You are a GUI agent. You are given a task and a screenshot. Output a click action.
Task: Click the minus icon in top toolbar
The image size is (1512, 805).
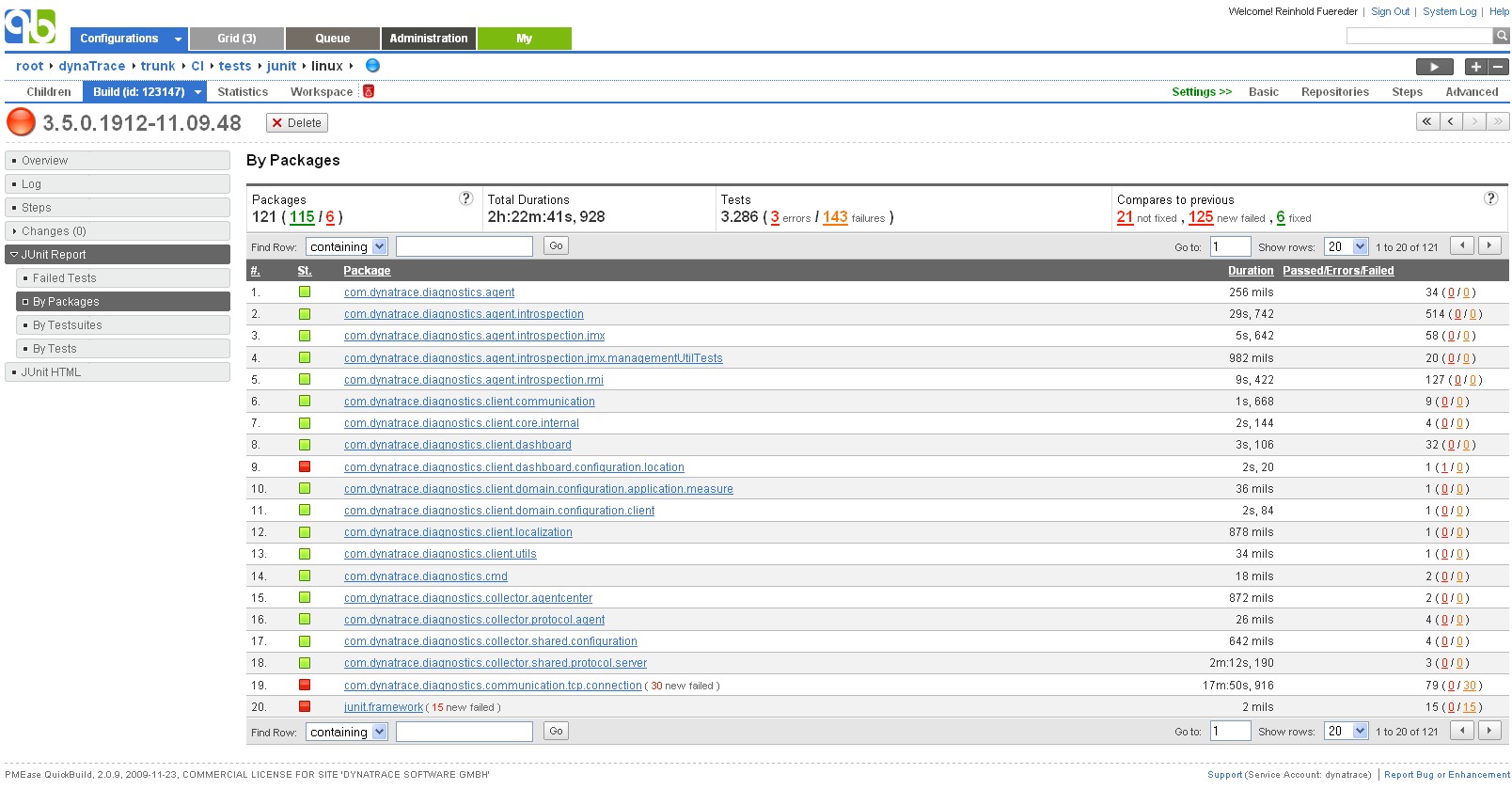(1498, 67)
